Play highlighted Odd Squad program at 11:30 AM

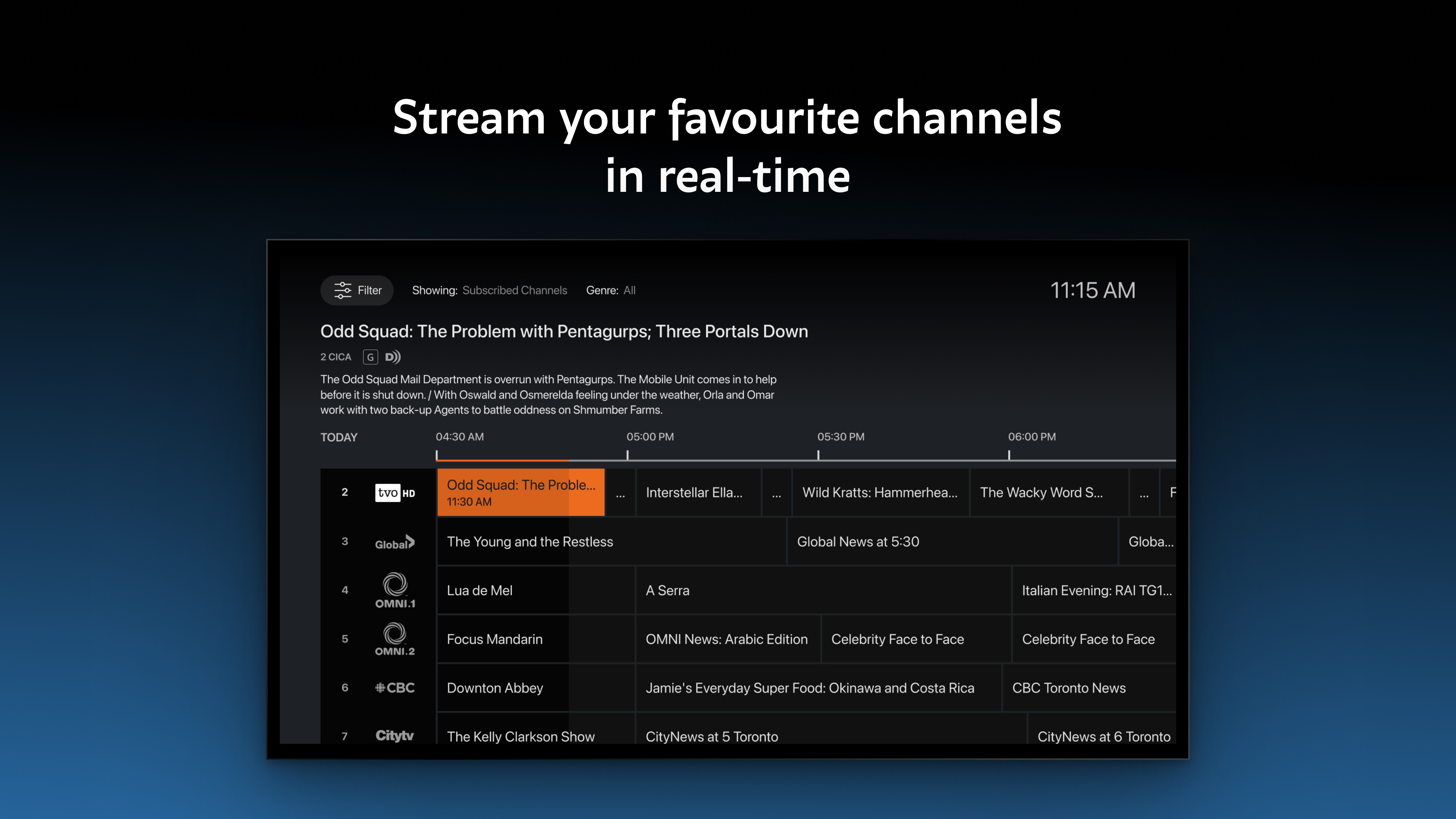pyautogui.click(x=521, y=493)
